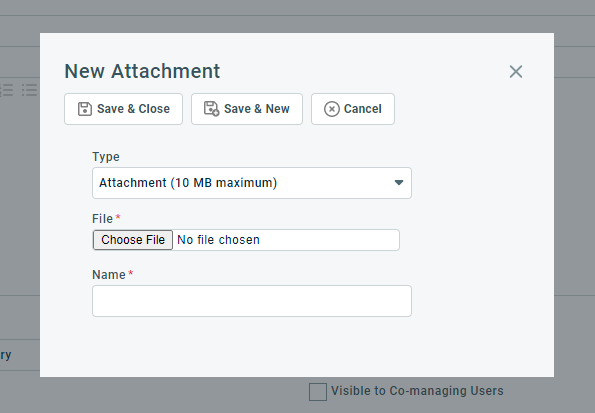Viewport: 595px width, 413px height.
Task: Click the Choose File button
Action: [133, 240]
